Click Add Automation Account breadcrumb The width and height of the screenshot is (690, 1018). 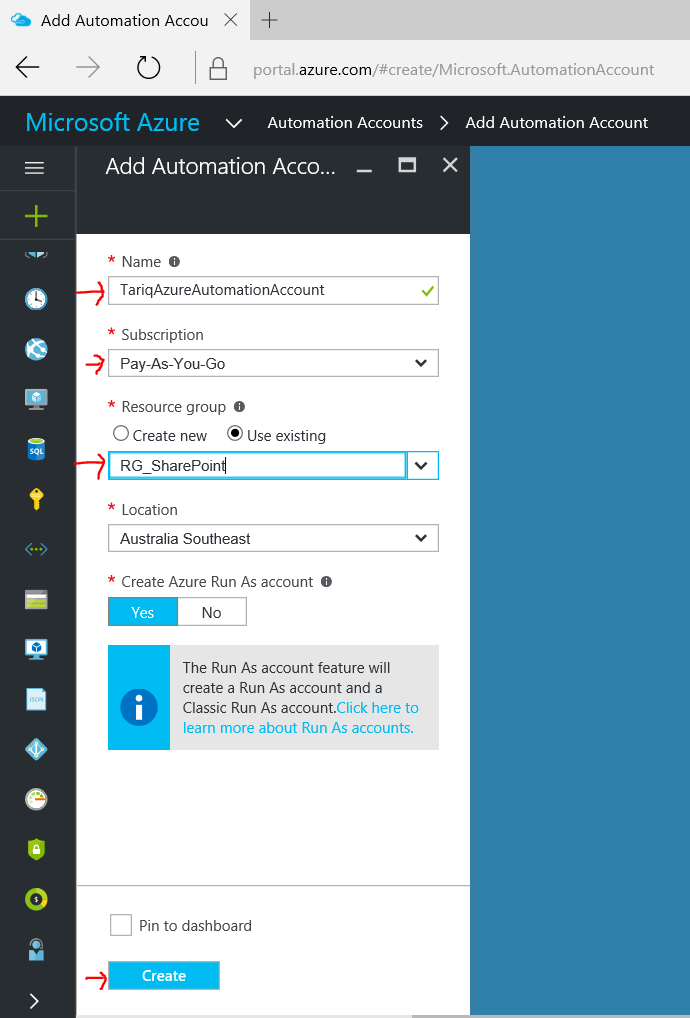click(x=556, y=123)
